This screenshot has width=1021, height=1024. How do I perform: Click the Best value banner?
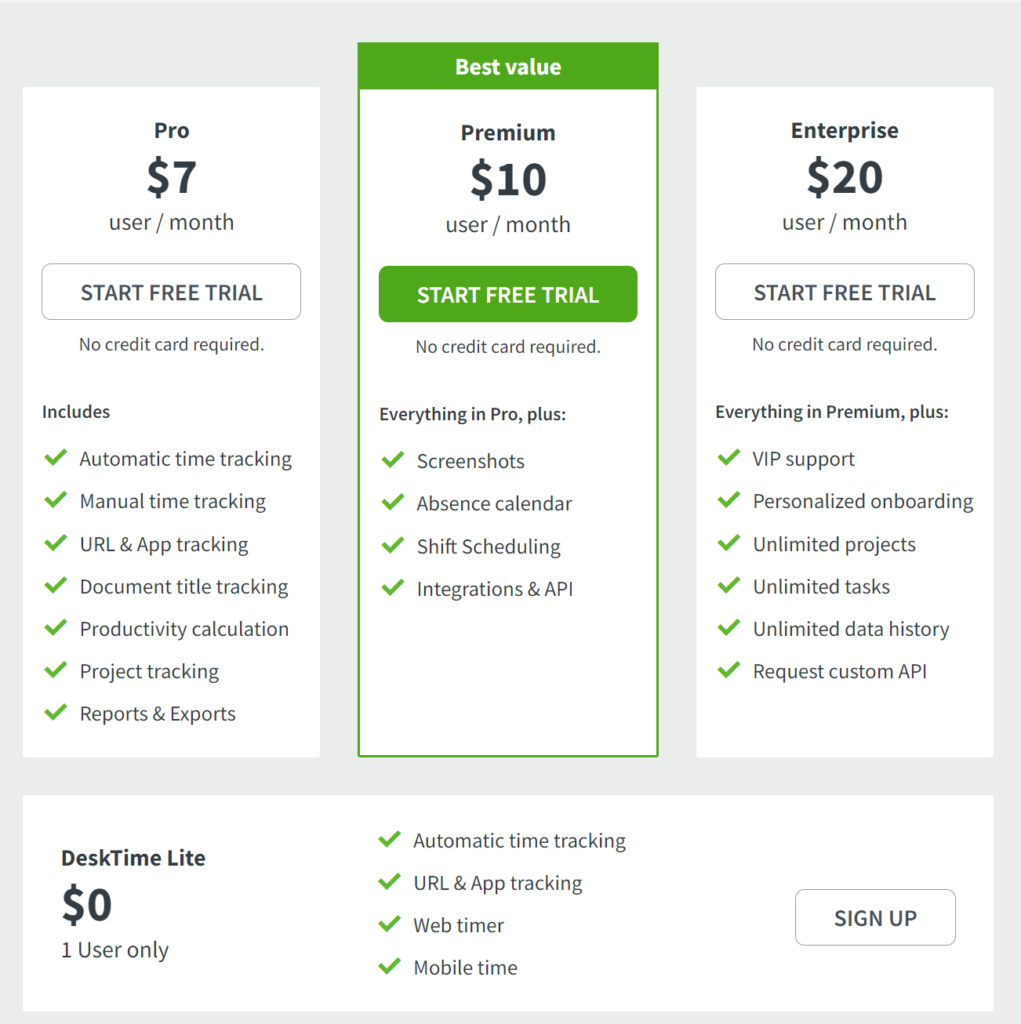coord(507,65)
